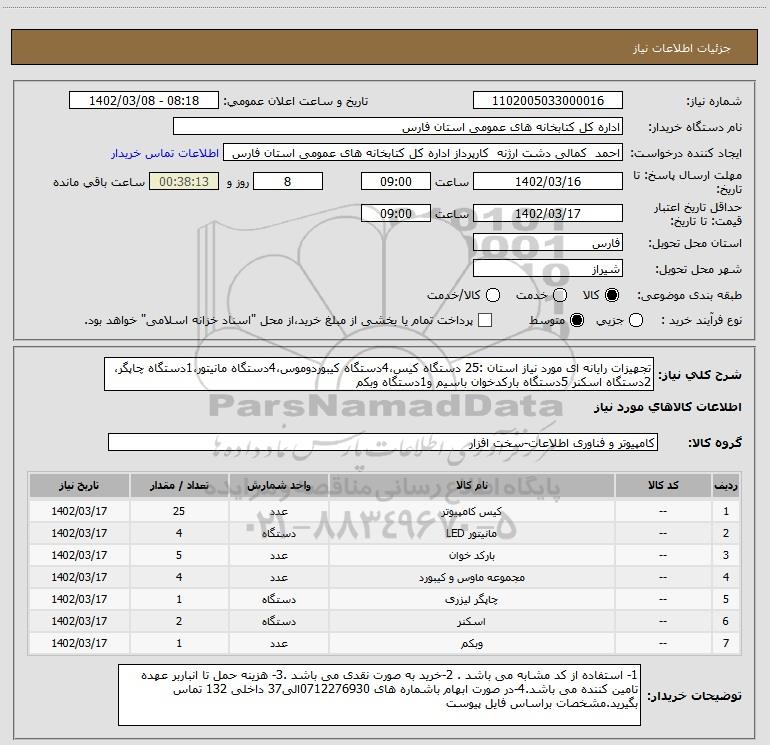This screenshot has width=770, height=745.
Task: Click the تاریخ نیاز column header
Action: (79, 486)
